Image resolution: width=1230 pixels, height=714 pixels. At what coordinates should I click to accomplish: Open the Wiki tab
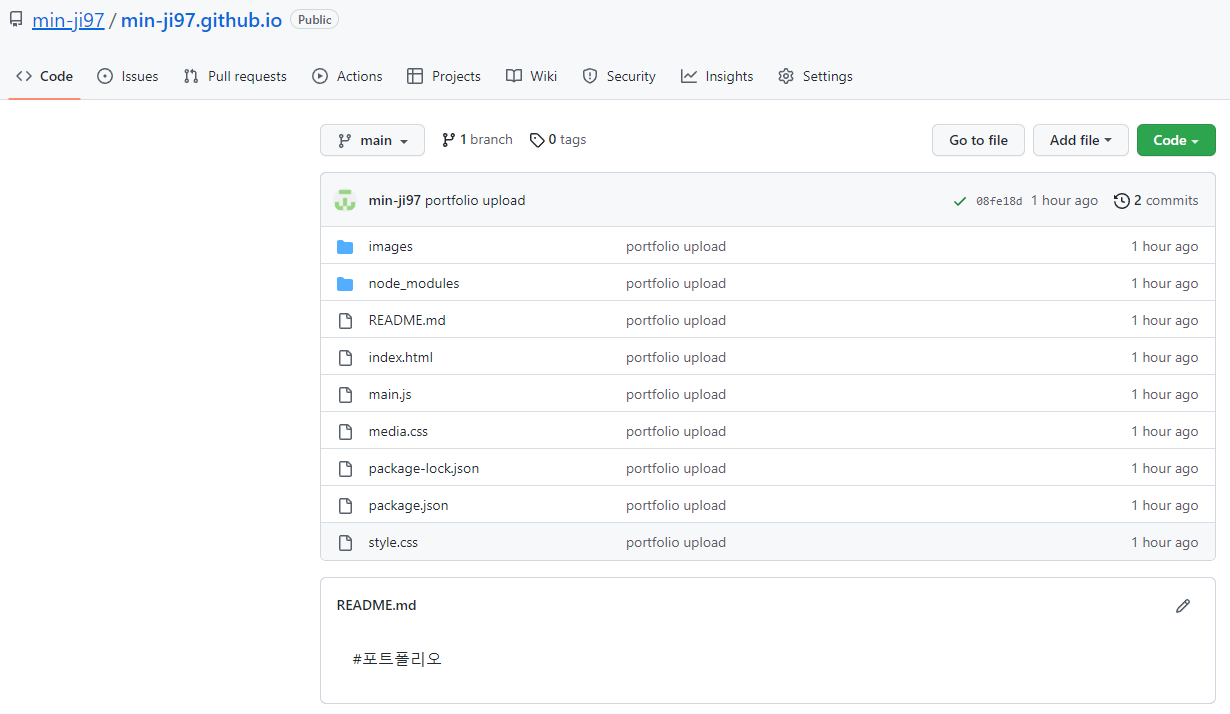pyautogui.click(x=531, y=76)
